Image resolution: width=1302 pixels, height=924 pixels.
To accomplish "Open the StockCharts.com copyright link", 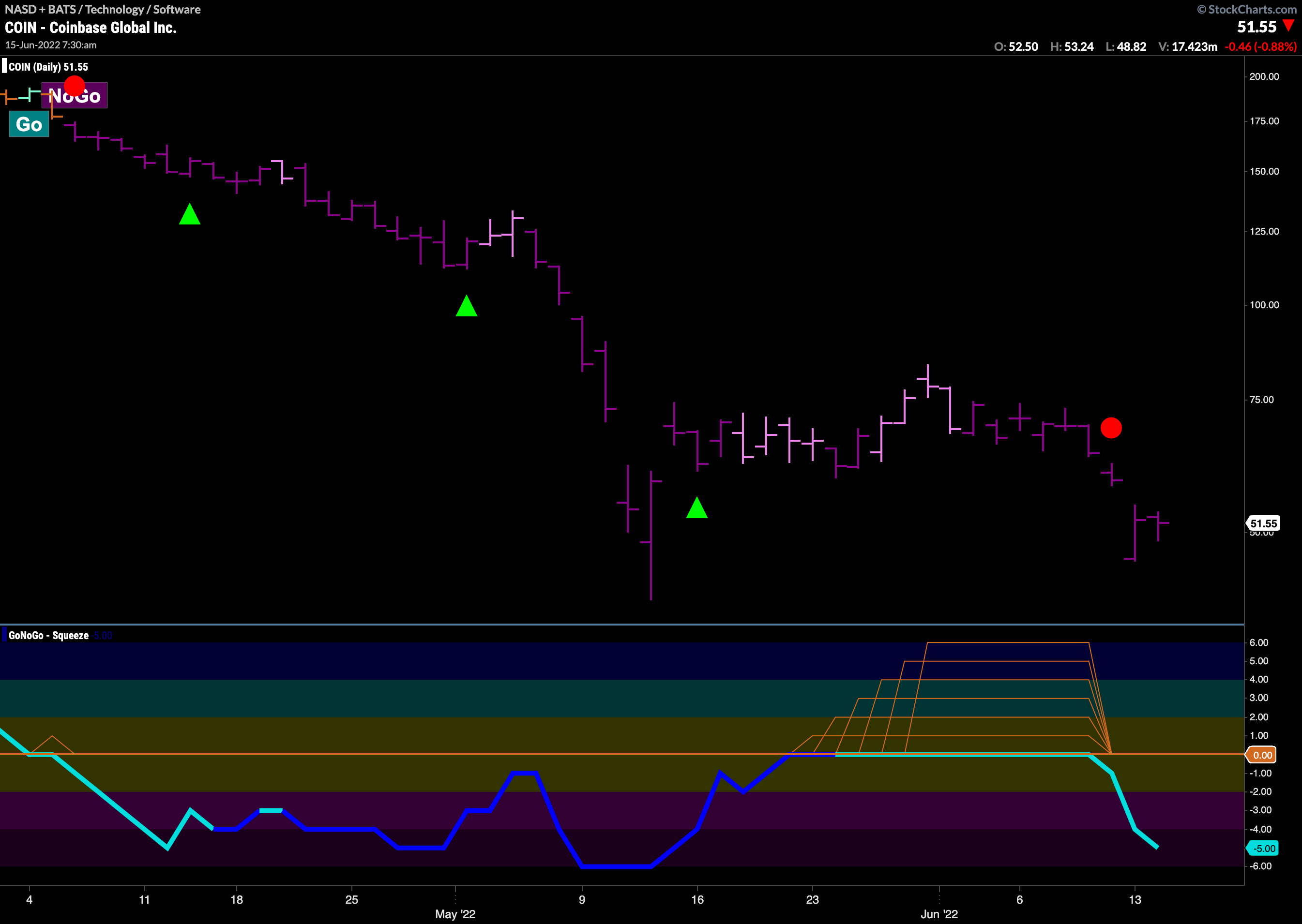I will (x=1246, y=9).
